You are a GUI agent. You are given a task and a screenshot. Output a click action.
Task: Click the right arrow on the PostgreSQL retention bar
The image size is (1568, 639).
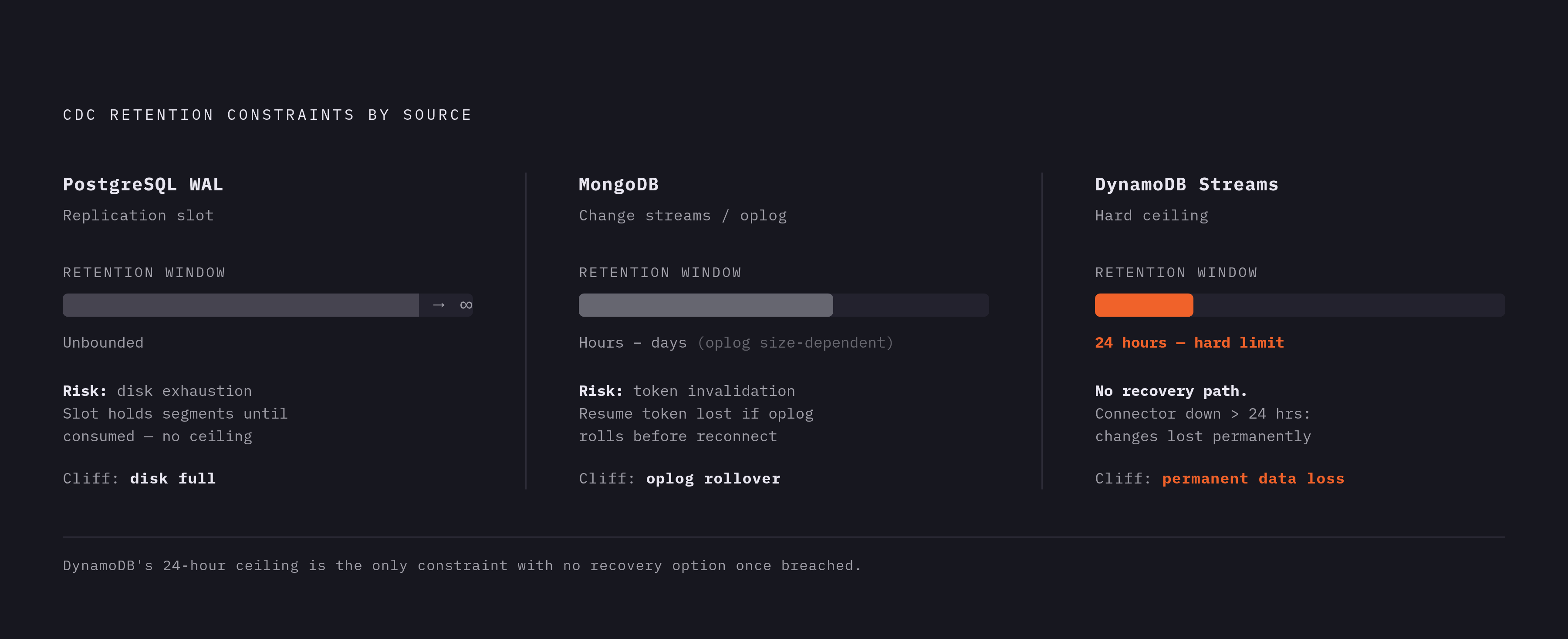click(439, 305)
